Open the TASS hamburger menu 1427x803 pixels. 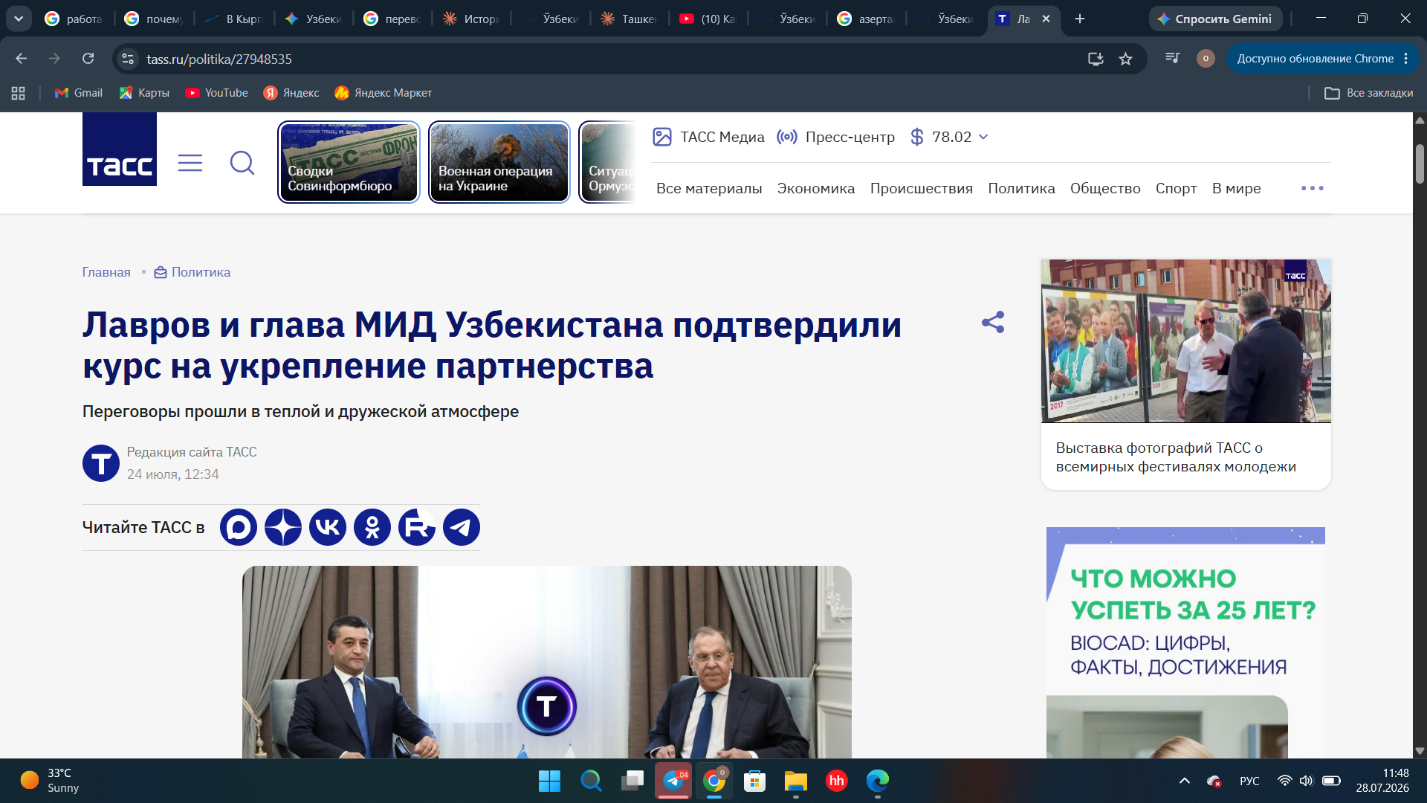(x=190, y=163)
